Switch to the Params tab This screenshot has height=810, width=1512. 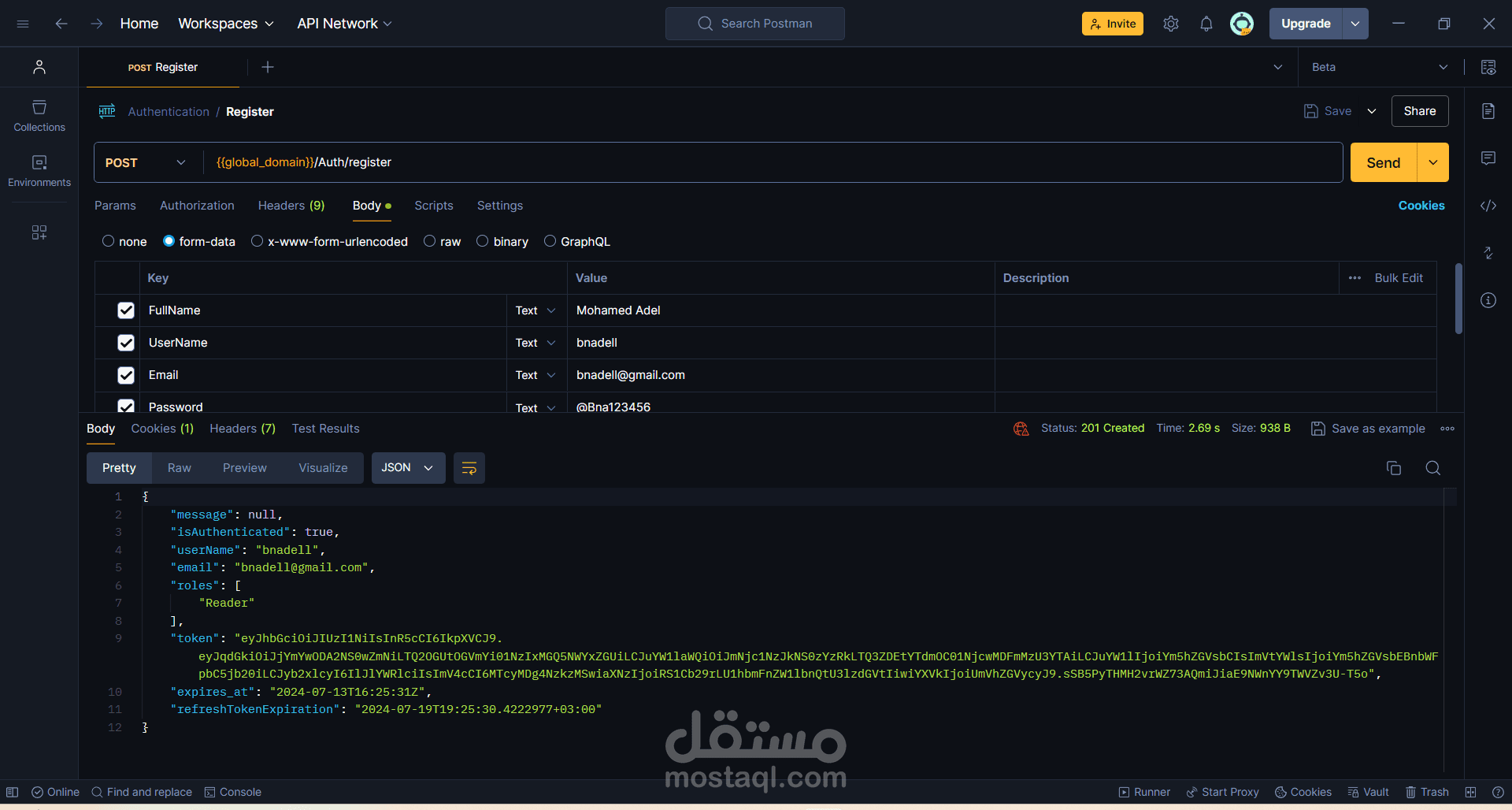pyautogui.click(x=115, y=206)
